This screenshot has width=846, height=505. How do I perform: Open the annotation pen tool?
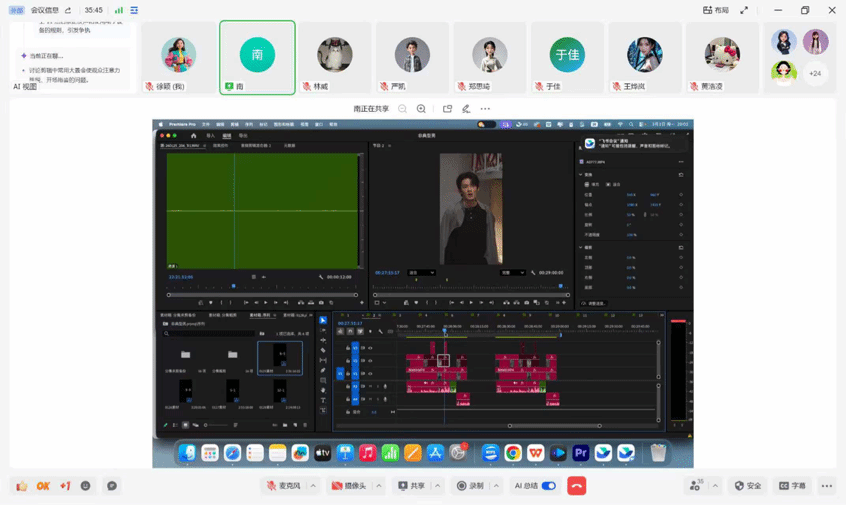[x=466, y=109]
